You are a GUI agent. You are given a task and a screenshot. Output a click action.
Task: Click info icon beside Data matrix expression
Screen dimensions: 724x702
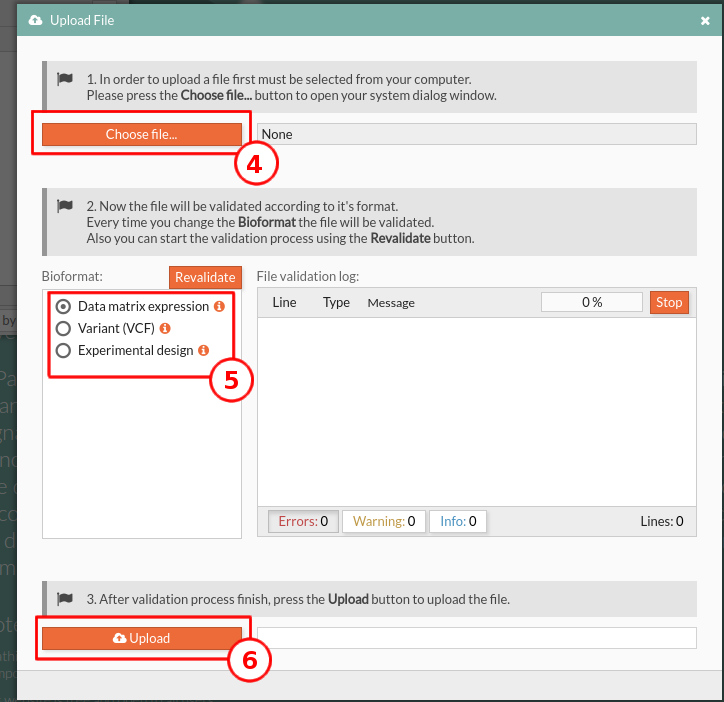pyautogui.click(x=219, y=307)
